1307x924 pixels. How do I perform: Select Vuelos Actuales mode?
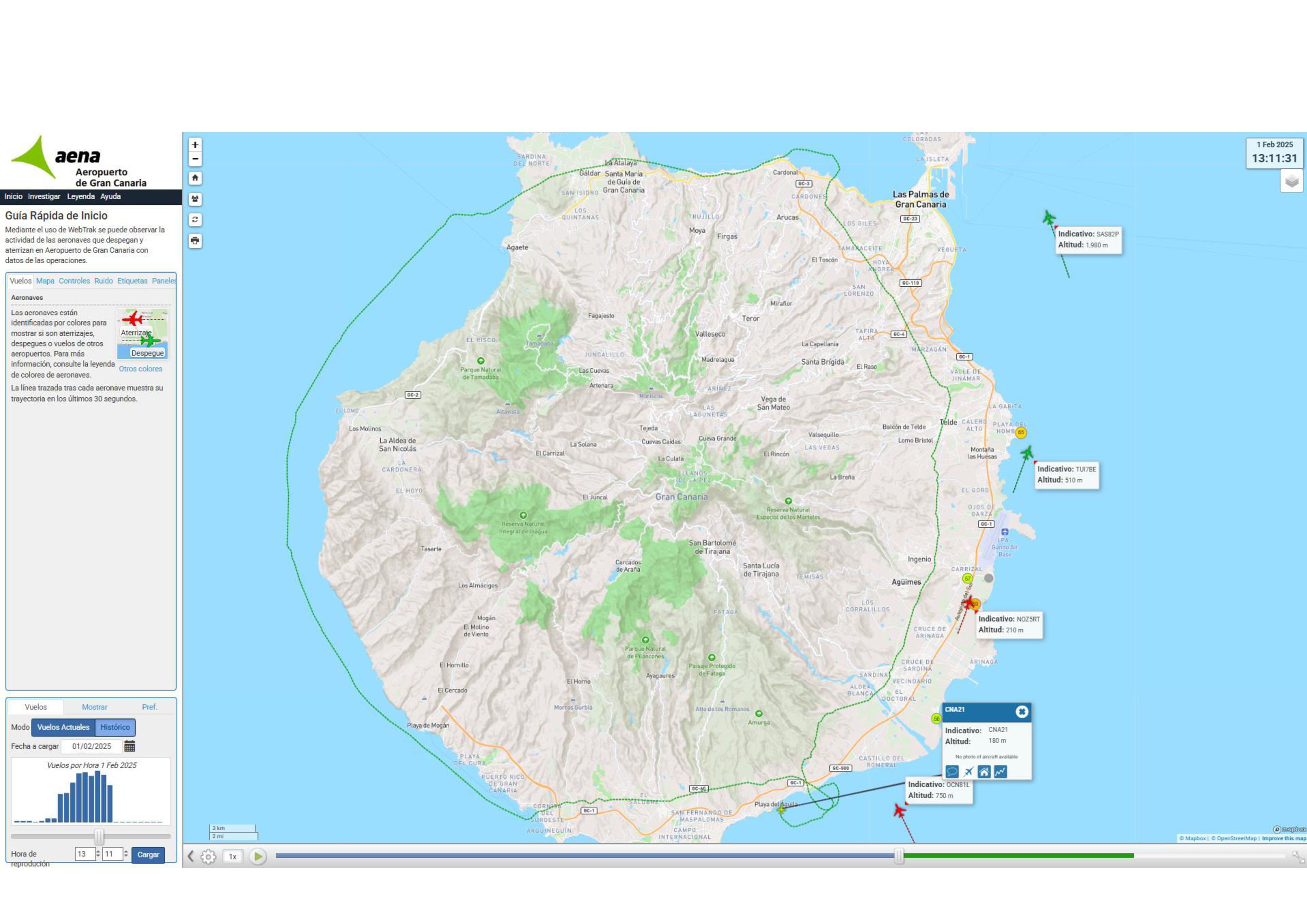[x=63, y=727]
